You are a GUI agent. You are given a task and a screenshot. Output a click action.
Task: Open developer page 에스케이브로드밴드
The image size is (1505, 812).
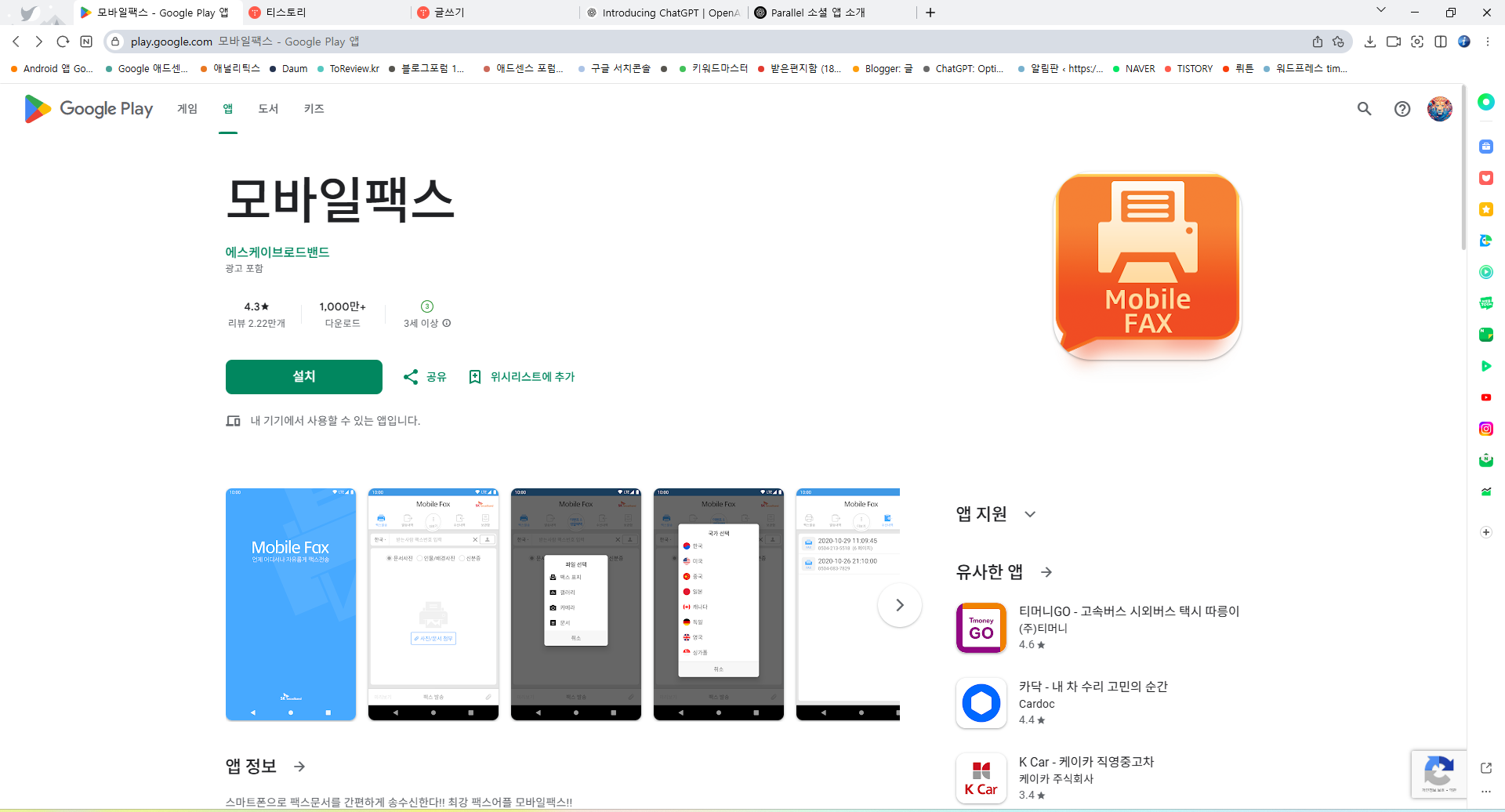277,252
